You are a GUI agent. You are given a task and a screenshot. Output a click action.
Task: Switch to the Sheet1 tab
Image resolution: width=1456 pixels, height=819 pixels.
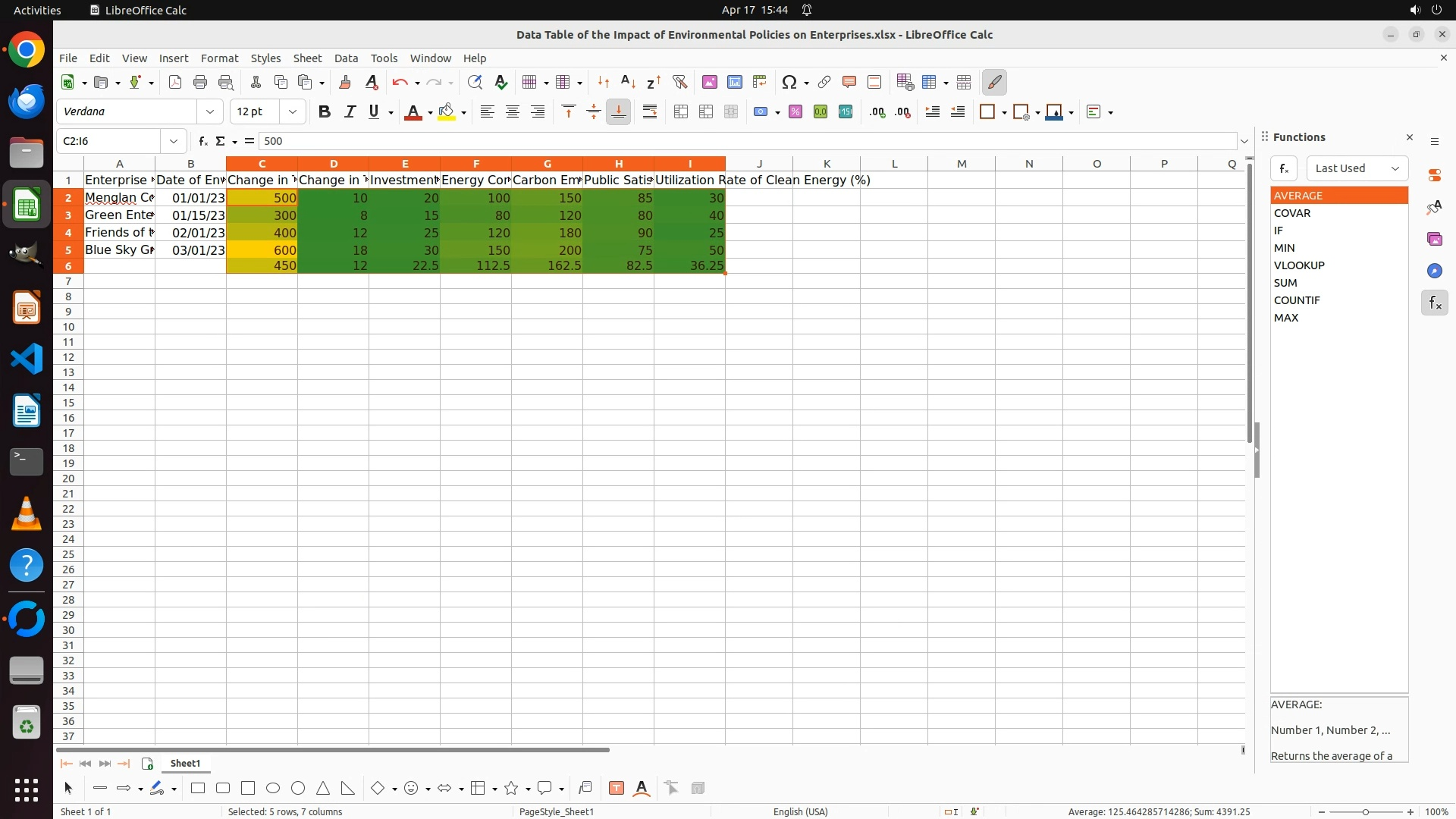coord(185,763)
